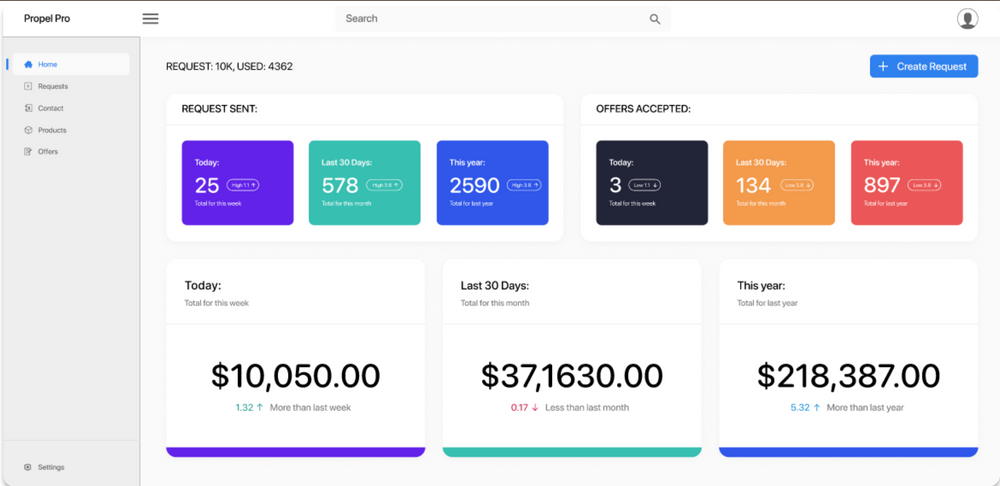The image size is (1000, 486).
Task: Select the dark Today offers card
Action: (x=652, y=183)
